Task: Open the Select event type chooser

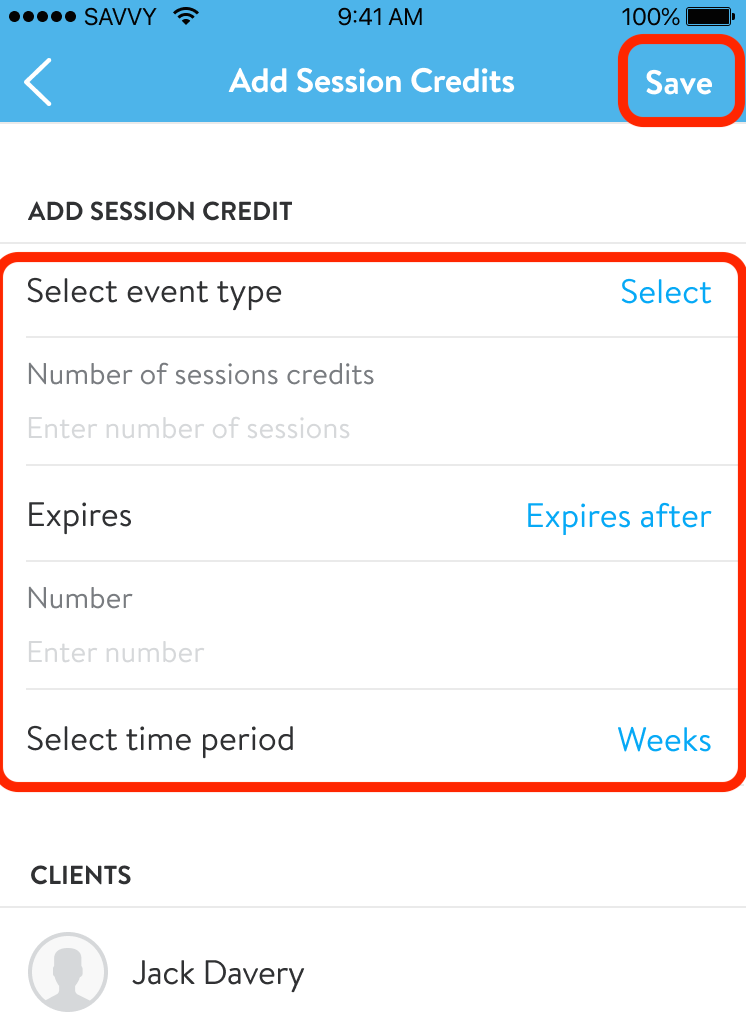Action: pos(665,292)
